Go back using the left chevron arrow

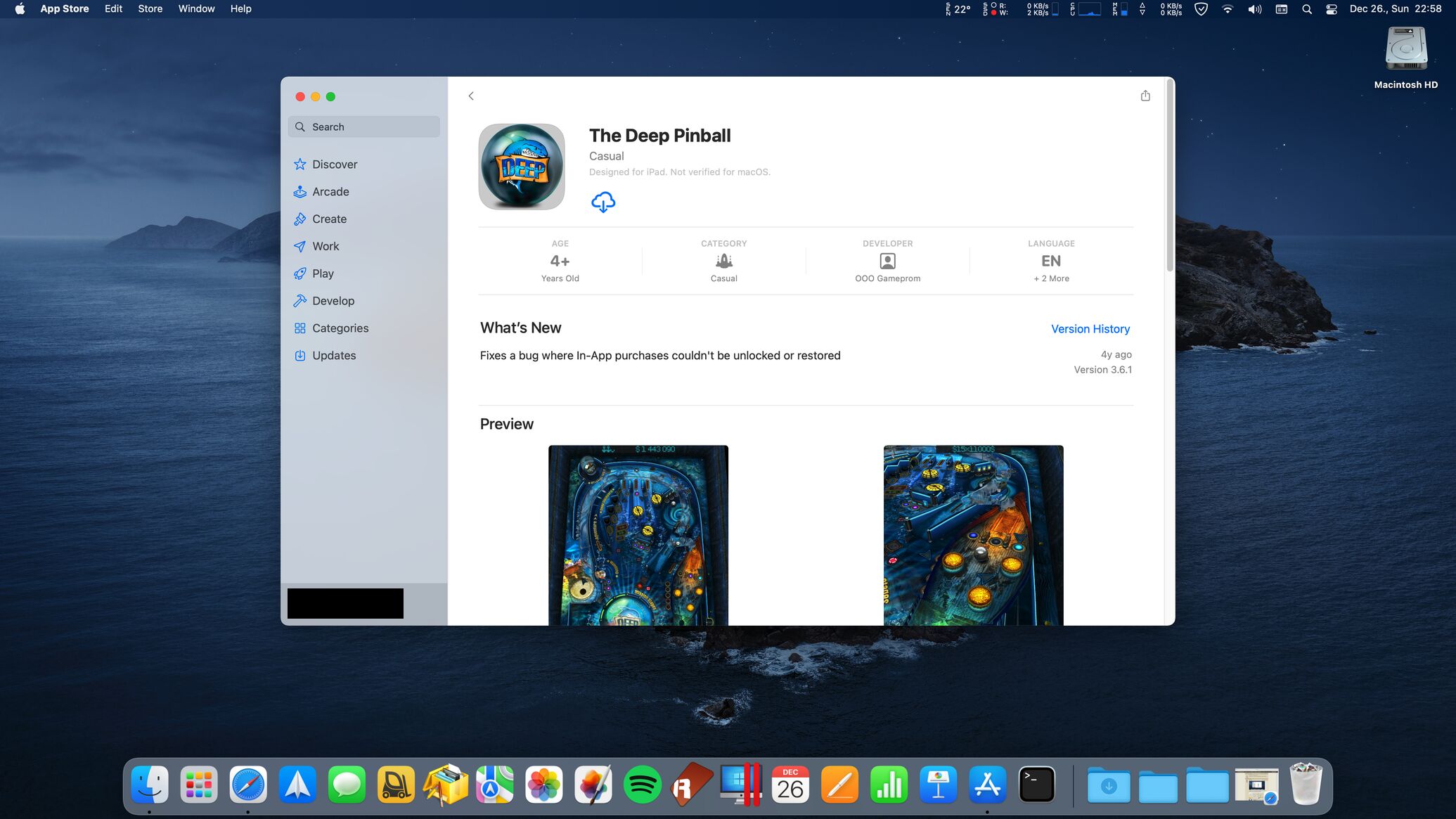coord(471,96)
